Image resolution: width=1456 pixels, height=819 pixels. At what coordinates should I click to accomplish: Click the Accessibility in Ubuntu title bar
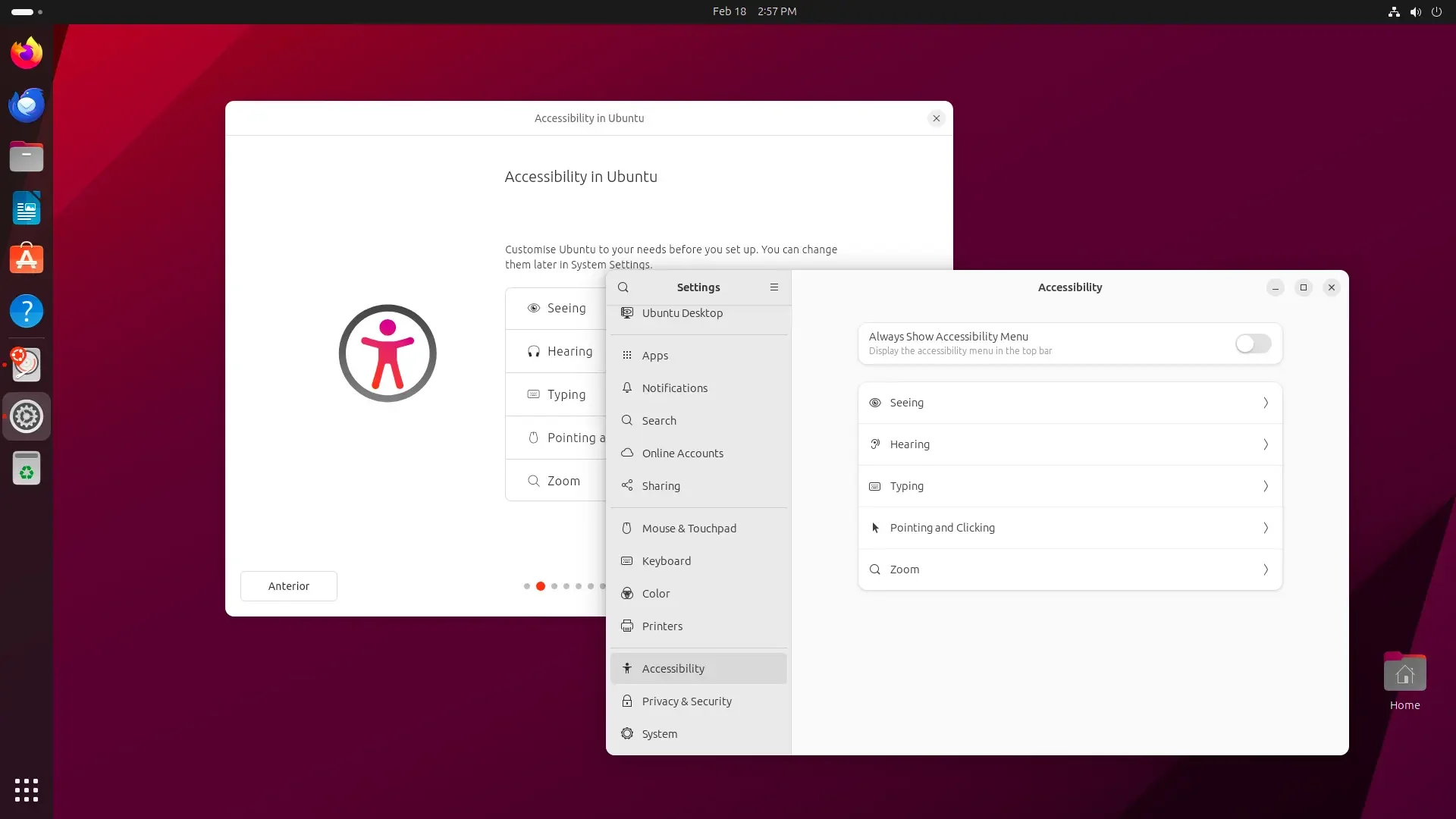tap(588, 118)
